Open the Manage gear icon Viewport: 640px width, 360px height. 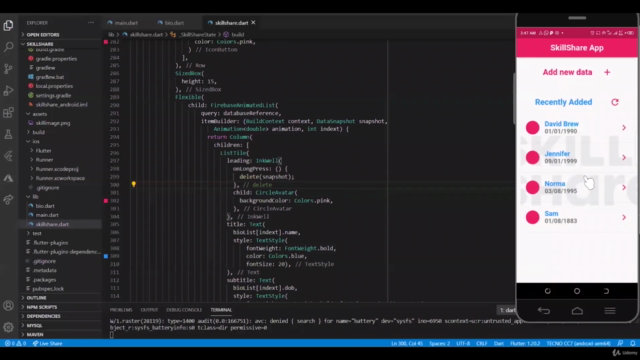coord(8,327)
